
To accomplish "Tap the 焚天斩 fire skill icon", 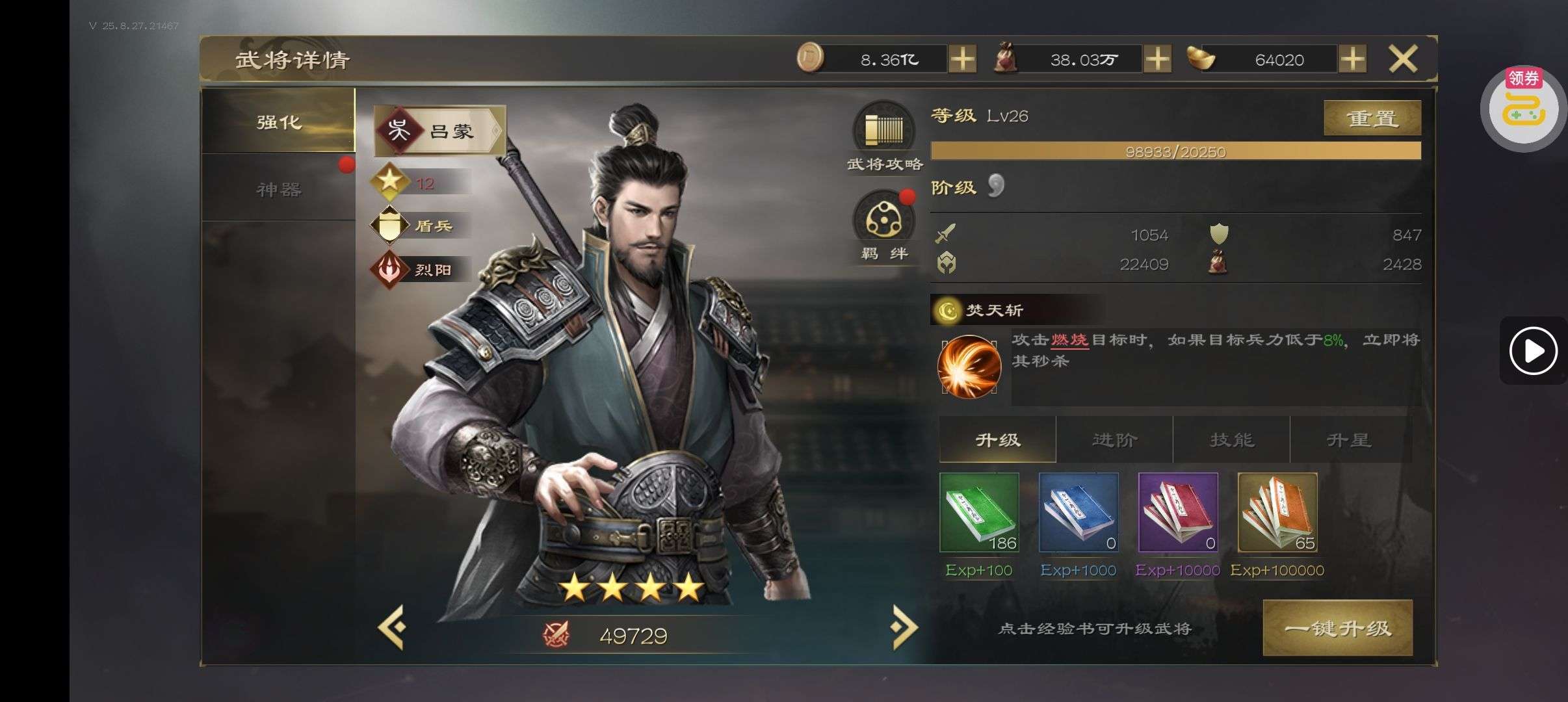I will coord(969,366).
